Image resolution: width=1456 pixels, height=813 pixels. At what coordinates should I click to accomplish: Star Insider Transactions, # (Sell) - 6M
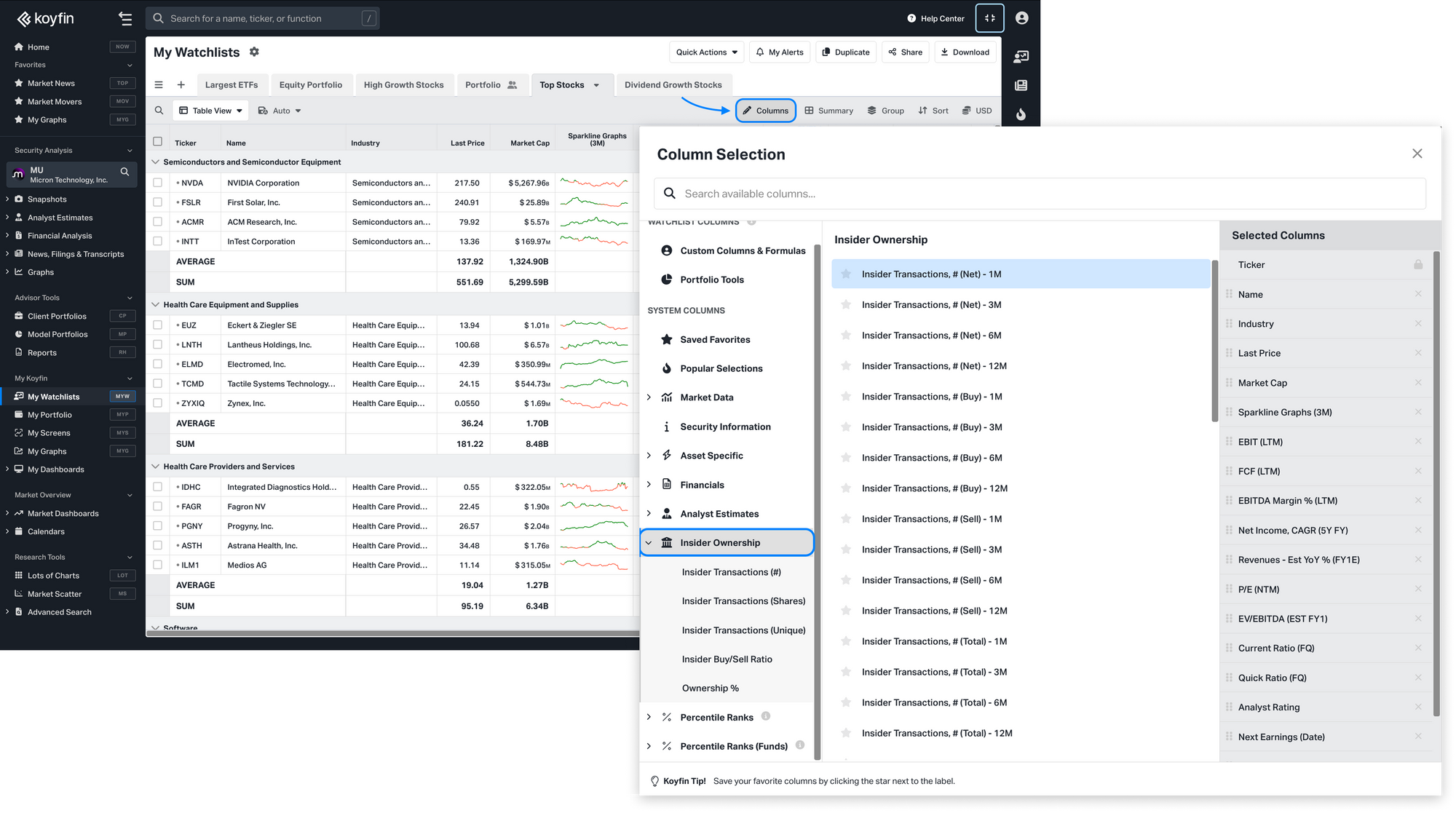tap(846, 580)
